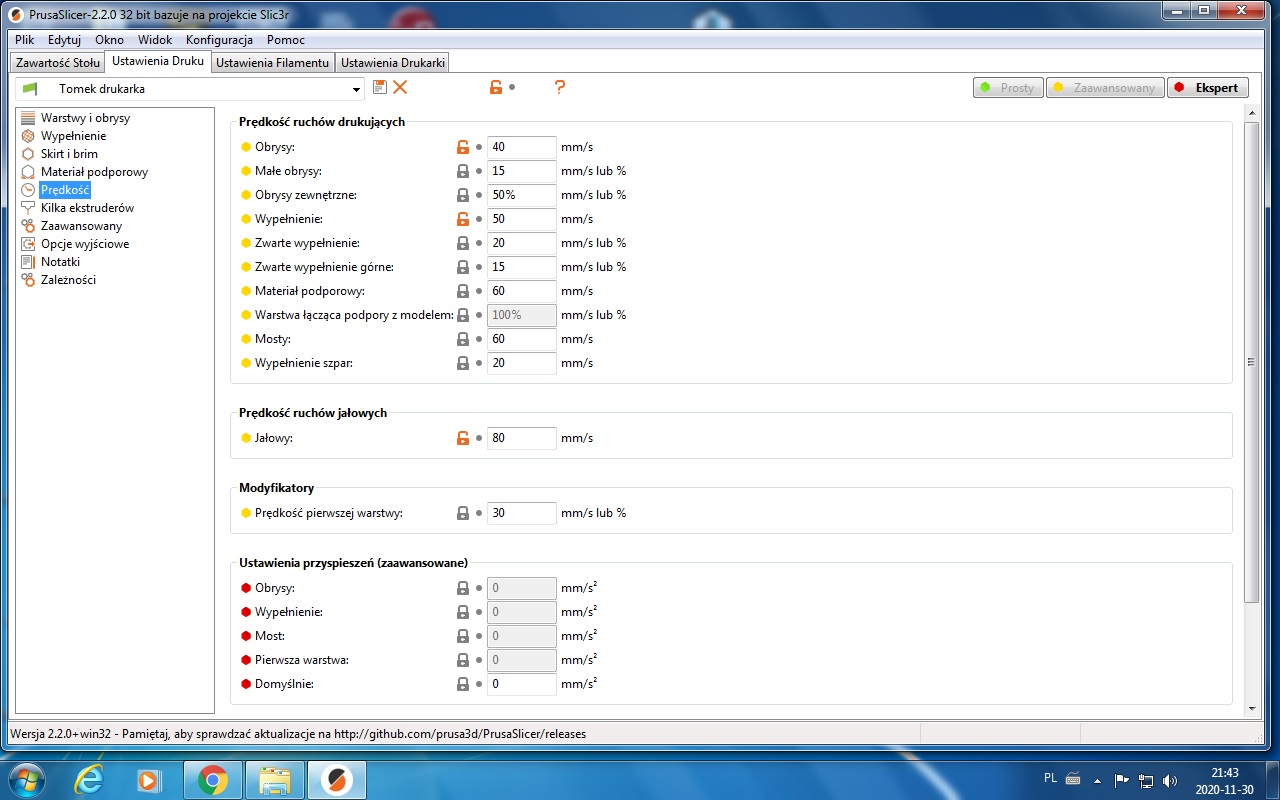Click the orange question mark help icon
This screenshot has height=800, width=1280.
(559, 88)
